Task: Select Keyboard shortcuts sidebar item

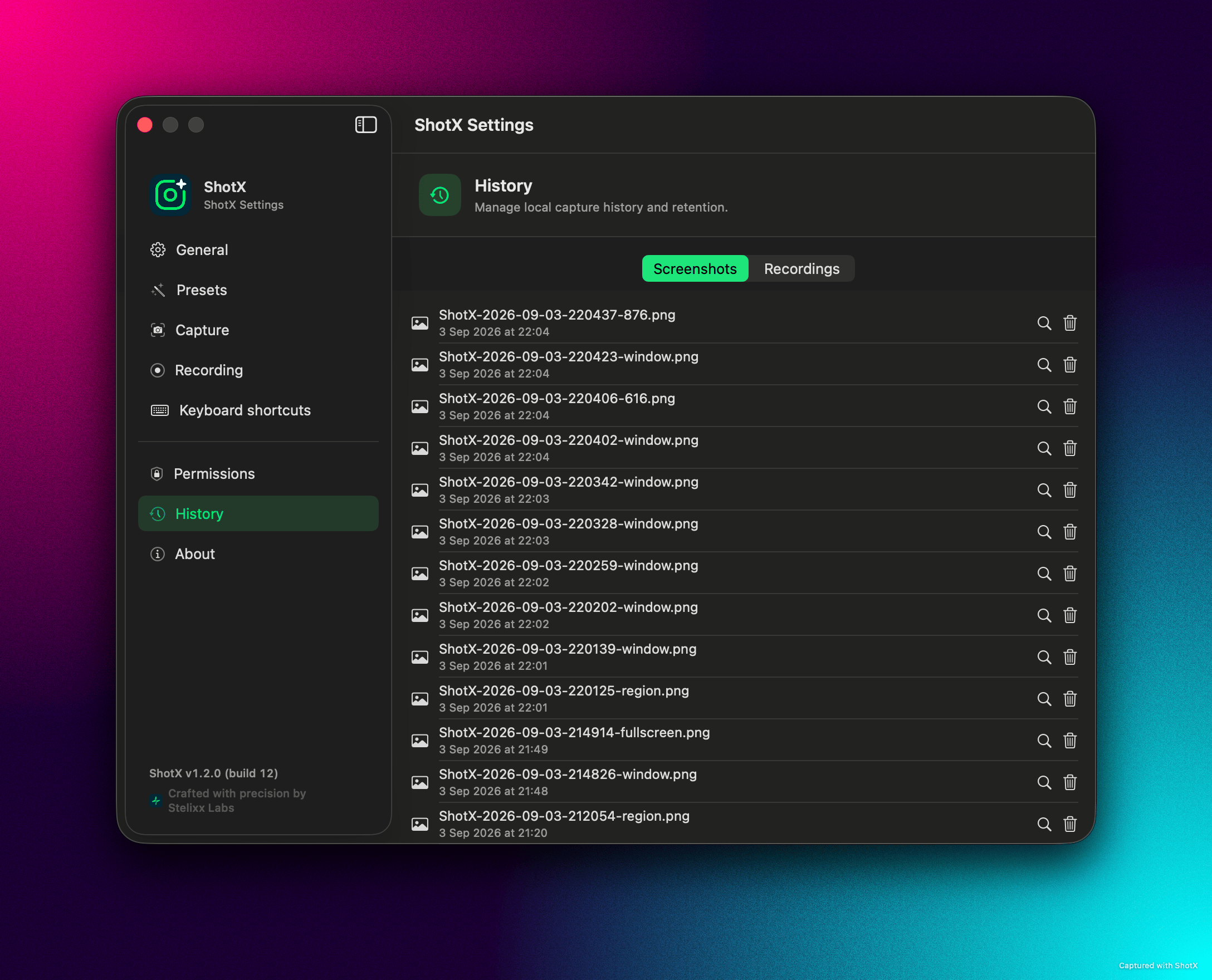Action: click(258, 410)
